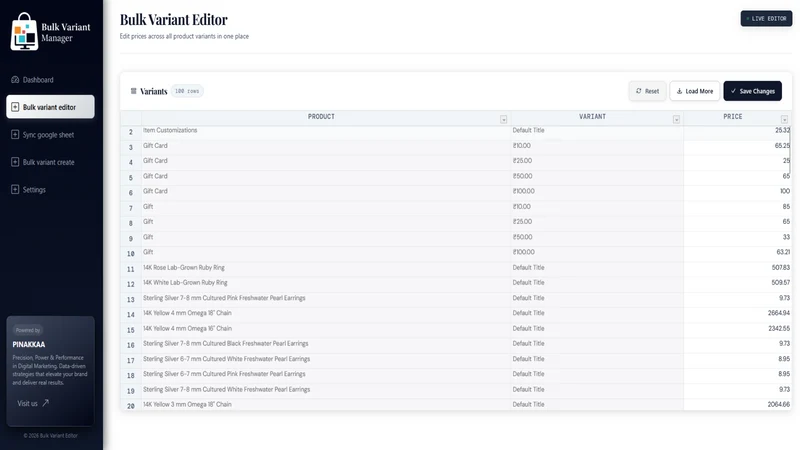The image size is (800, 450).
Task: Open the PRODUCT column filter dropdown
Action: (x=504, y=119)
